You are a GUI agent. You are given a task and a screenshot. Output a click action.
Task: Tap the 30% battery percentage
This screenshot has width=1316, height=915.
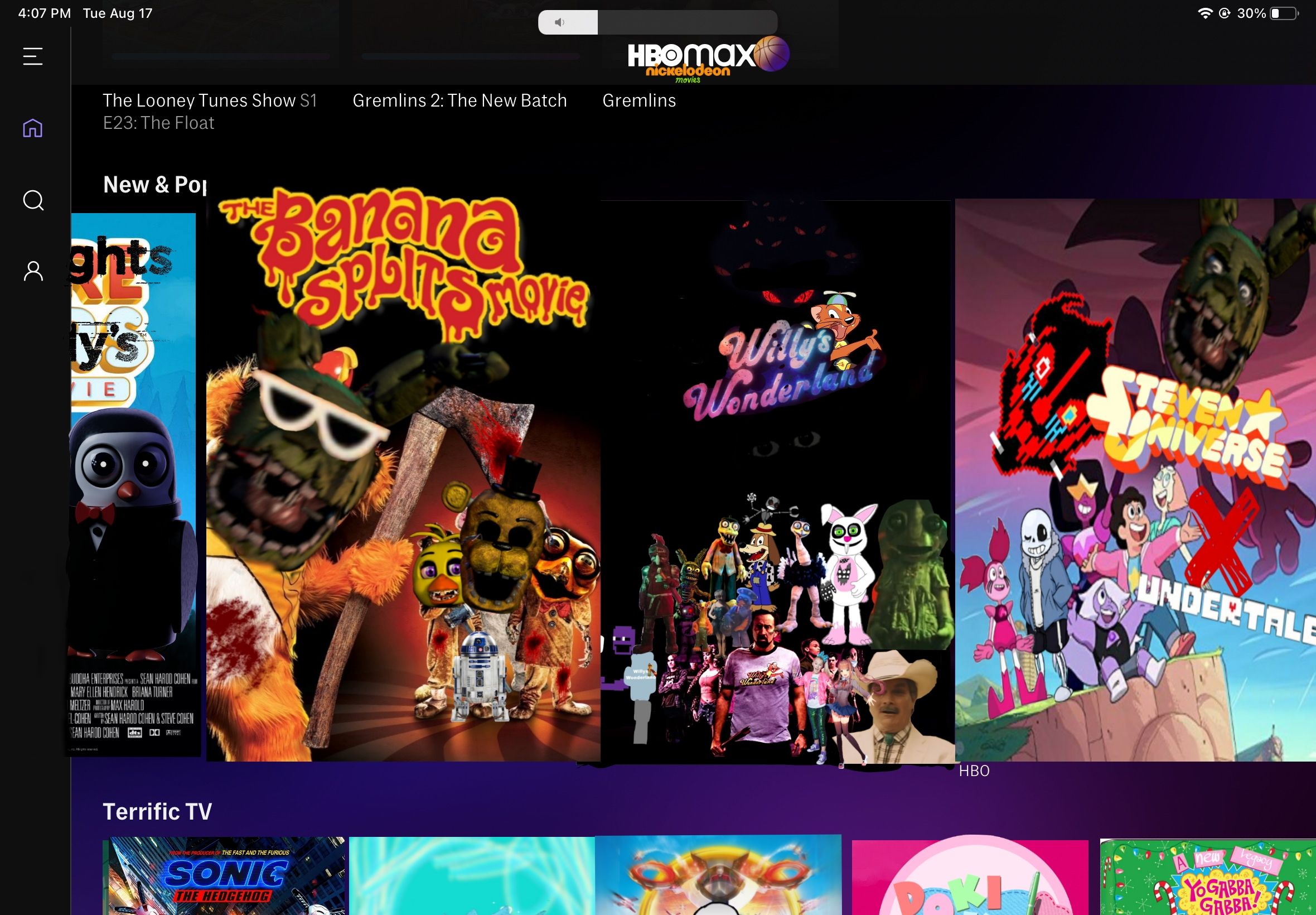click(x=1251, y=13)
